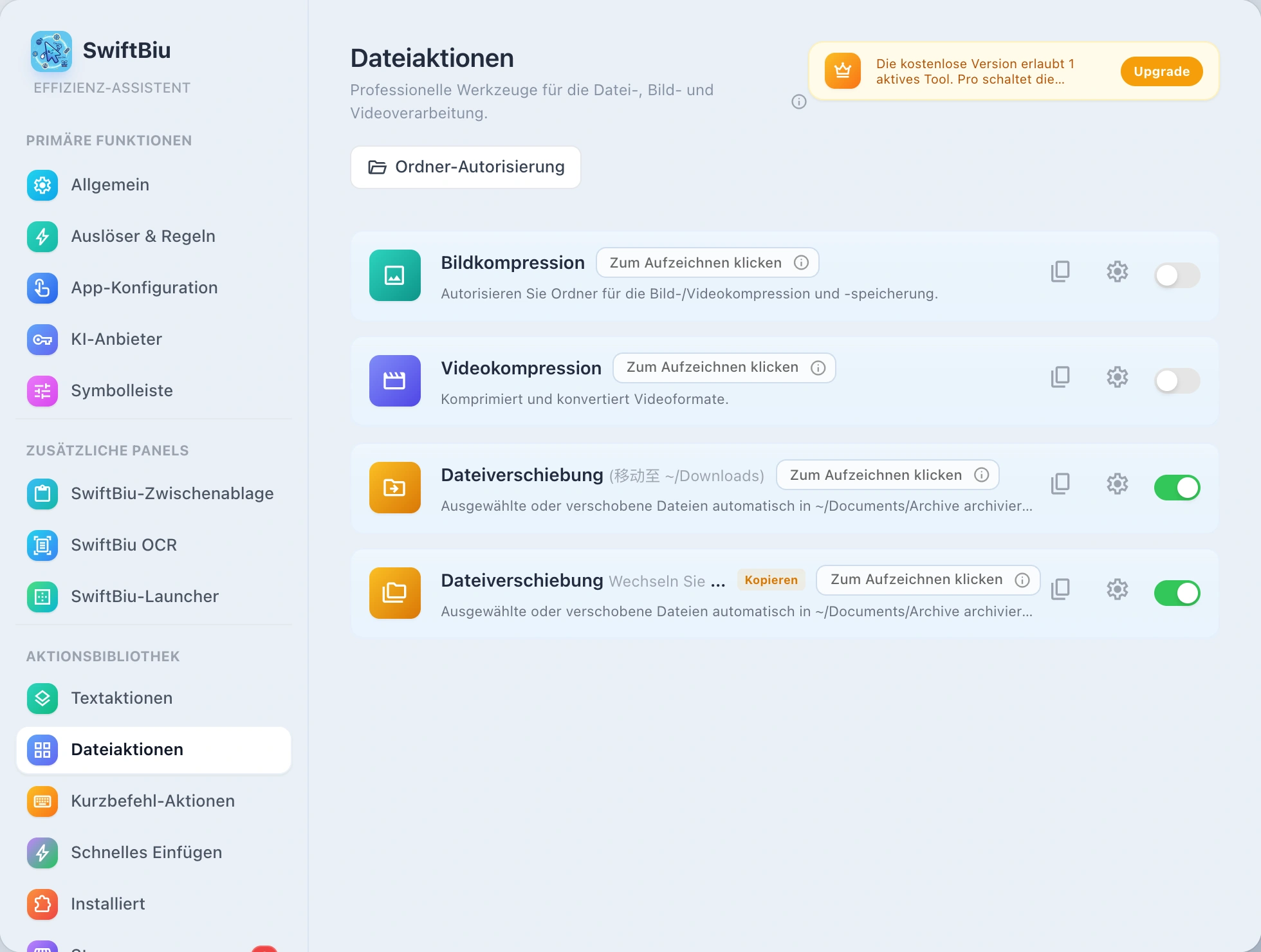Open settings gear for ~/Downloads Dateiverschiebung
This screenshot has height=952, width=1261.
point(1118,484)
